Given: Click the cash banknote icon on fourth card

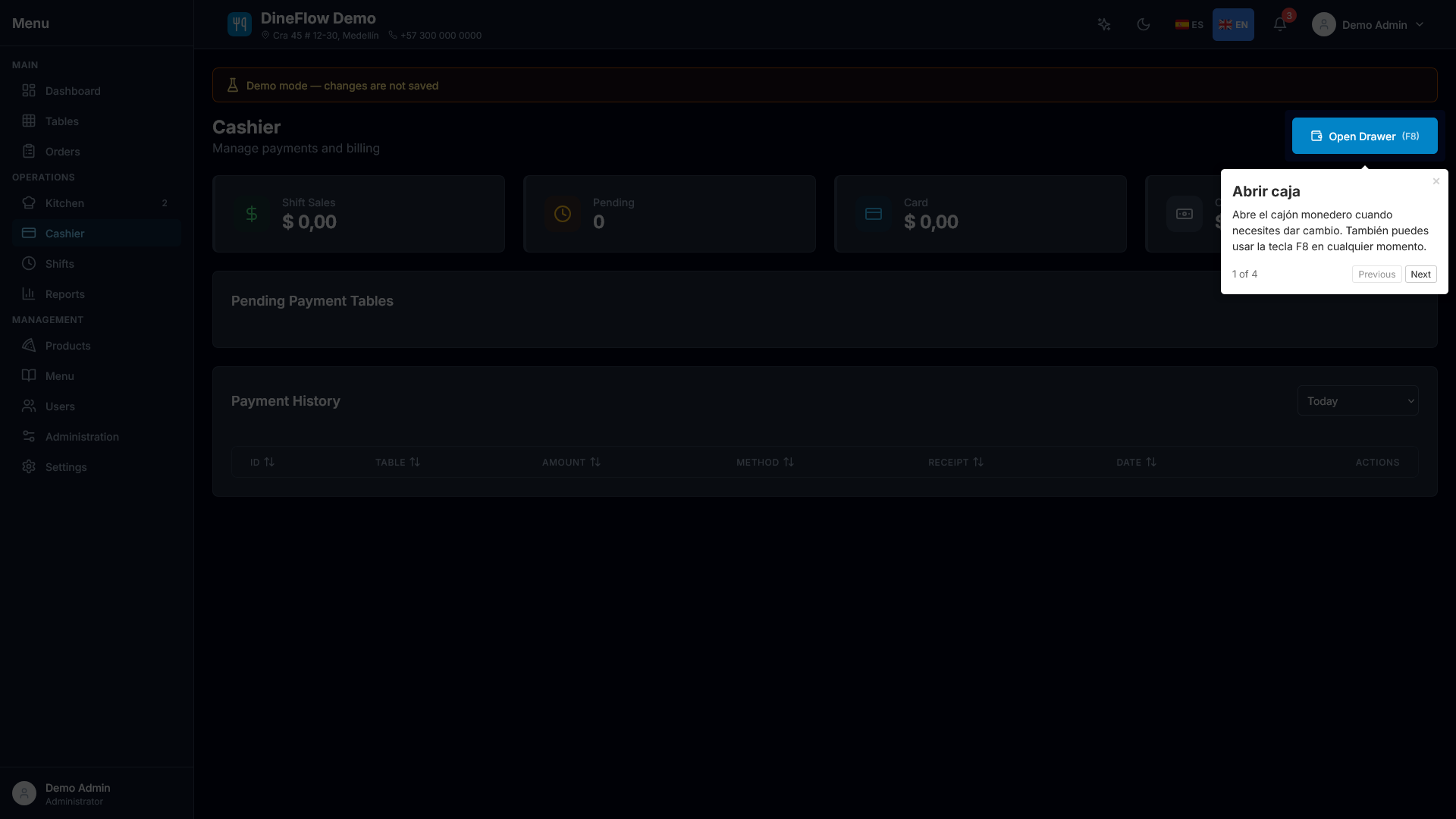Looking at the screenshot, I should click(x=1185, y=214).
